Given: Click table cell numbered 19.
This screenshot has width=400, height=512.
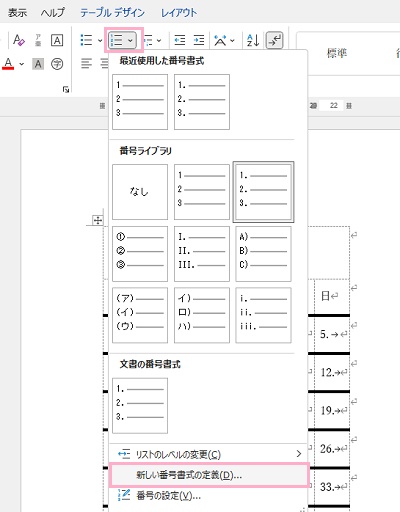Looking at the screenshot, I should click(332, 411).
